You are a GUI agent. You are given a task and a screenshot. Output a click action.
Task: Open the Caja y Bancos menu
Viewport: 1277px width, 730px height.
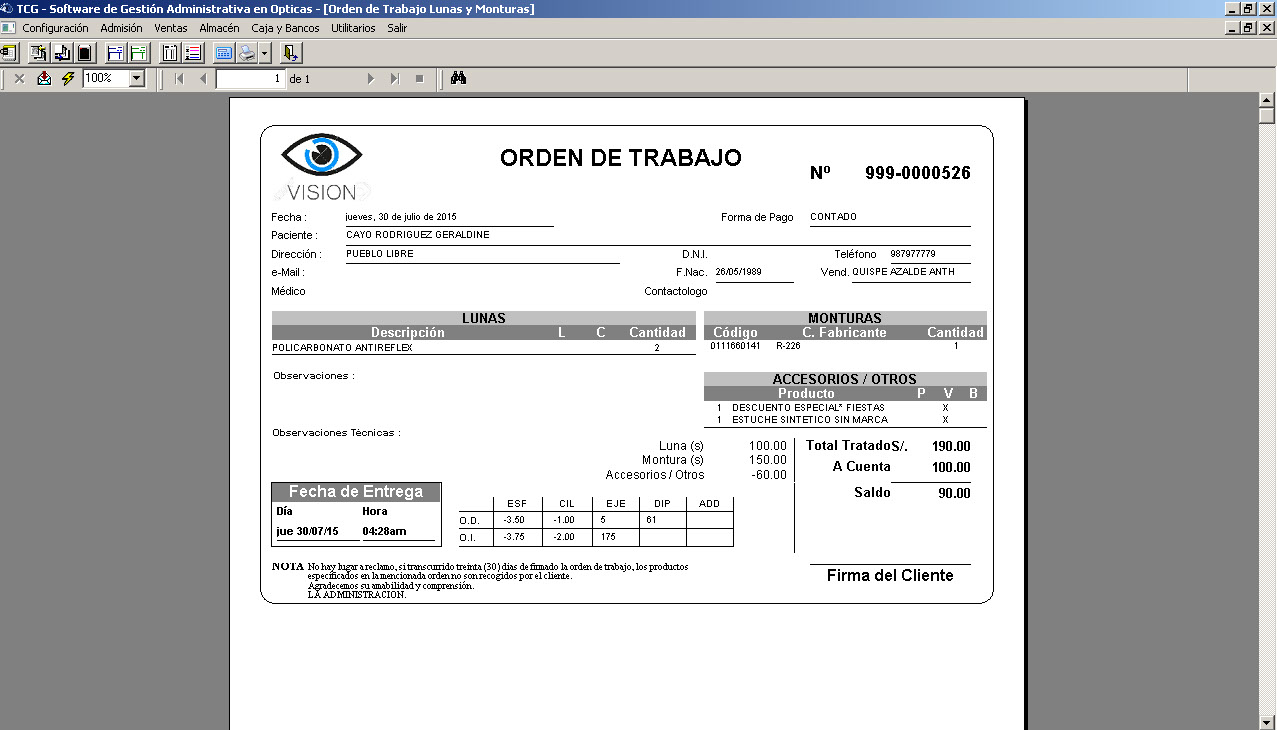coord(285,28)
